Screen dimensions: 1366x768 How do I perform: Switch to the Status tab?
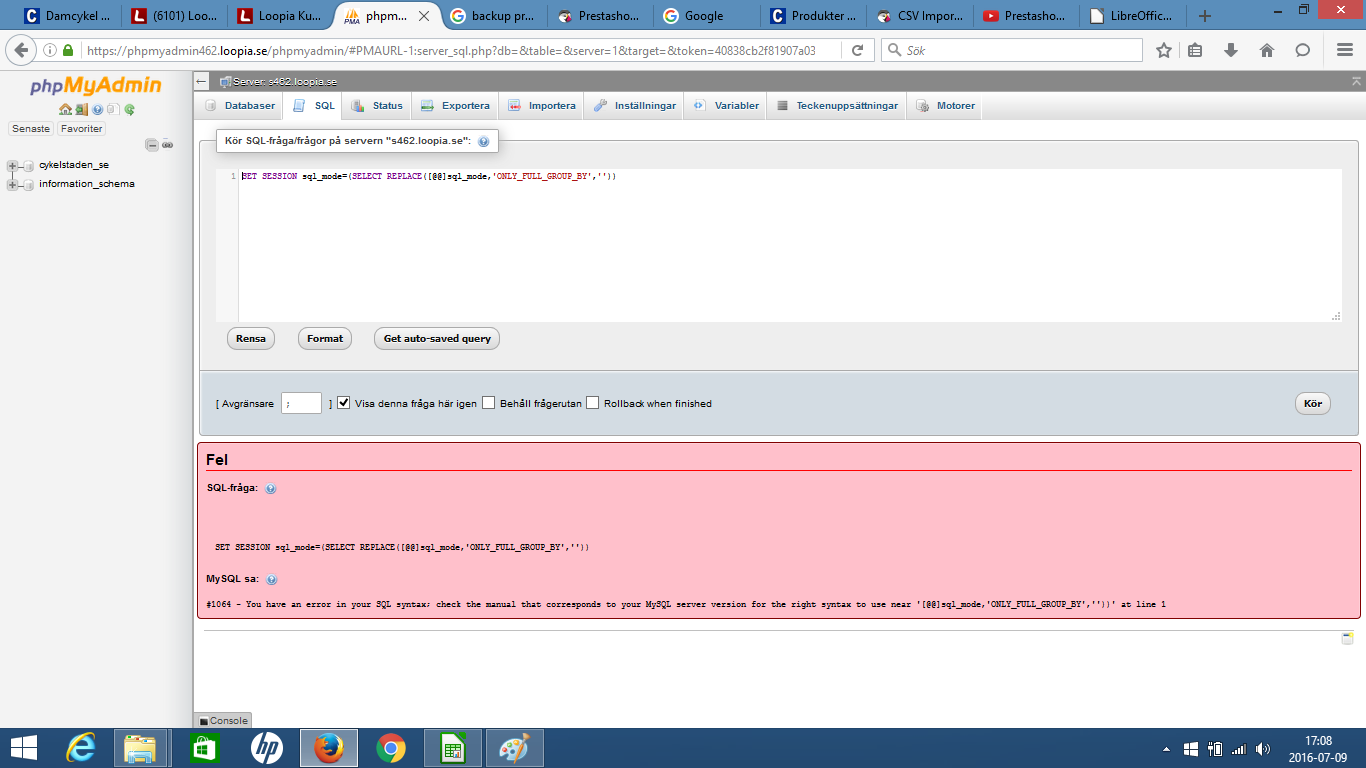[x=378, y=106]
